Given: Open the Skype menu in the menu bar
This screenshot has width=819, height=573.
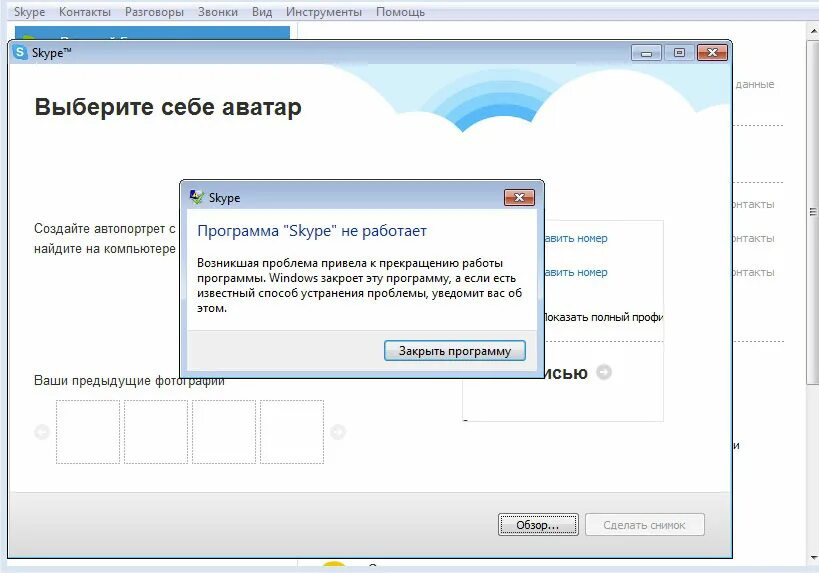Looking at the screenshot, I should [x=29, y=12].
